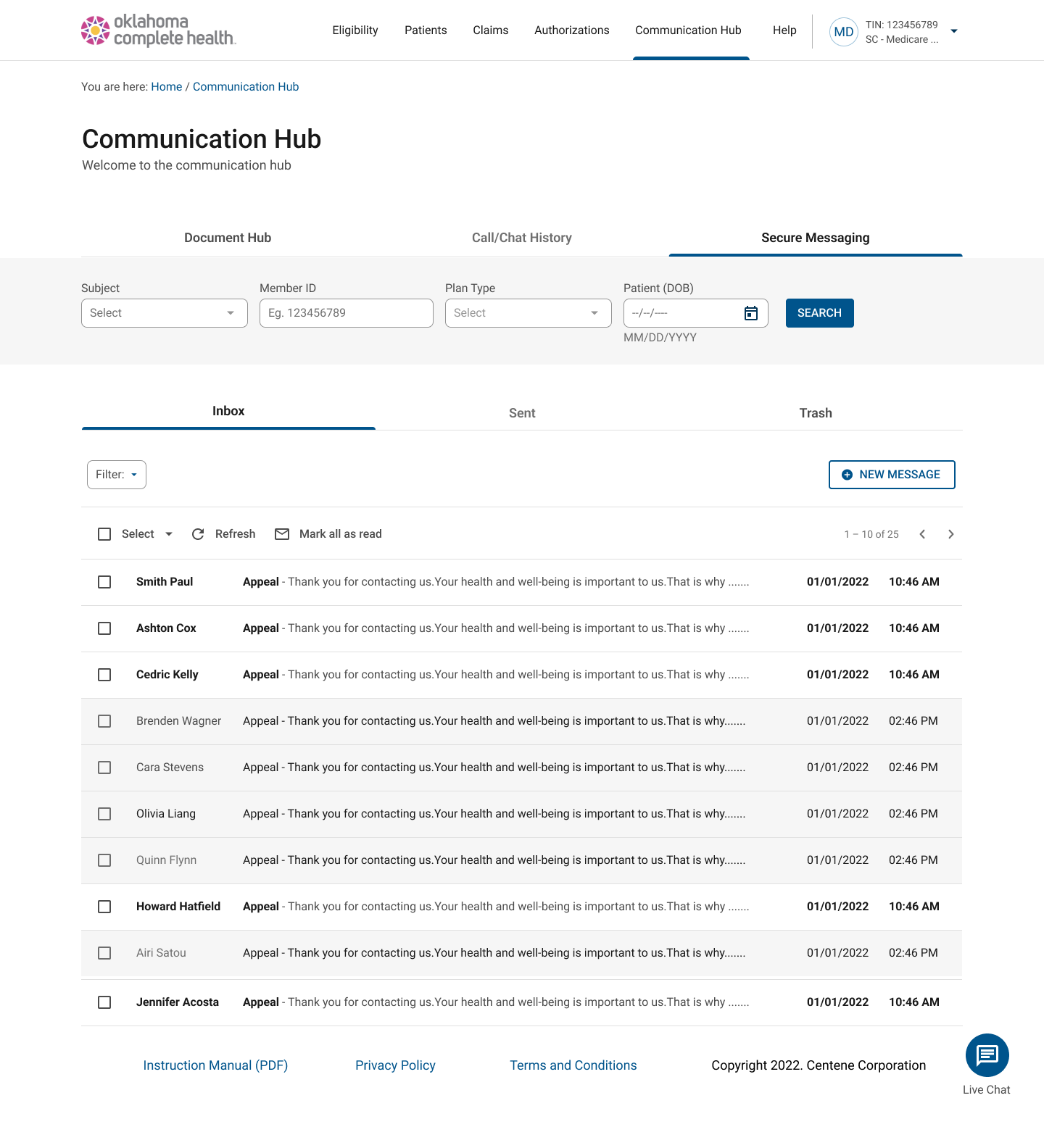Open the Plan Type dropdown
Image resolution: width=1044 pixels, height=1148 pixels.
point(528,313)
